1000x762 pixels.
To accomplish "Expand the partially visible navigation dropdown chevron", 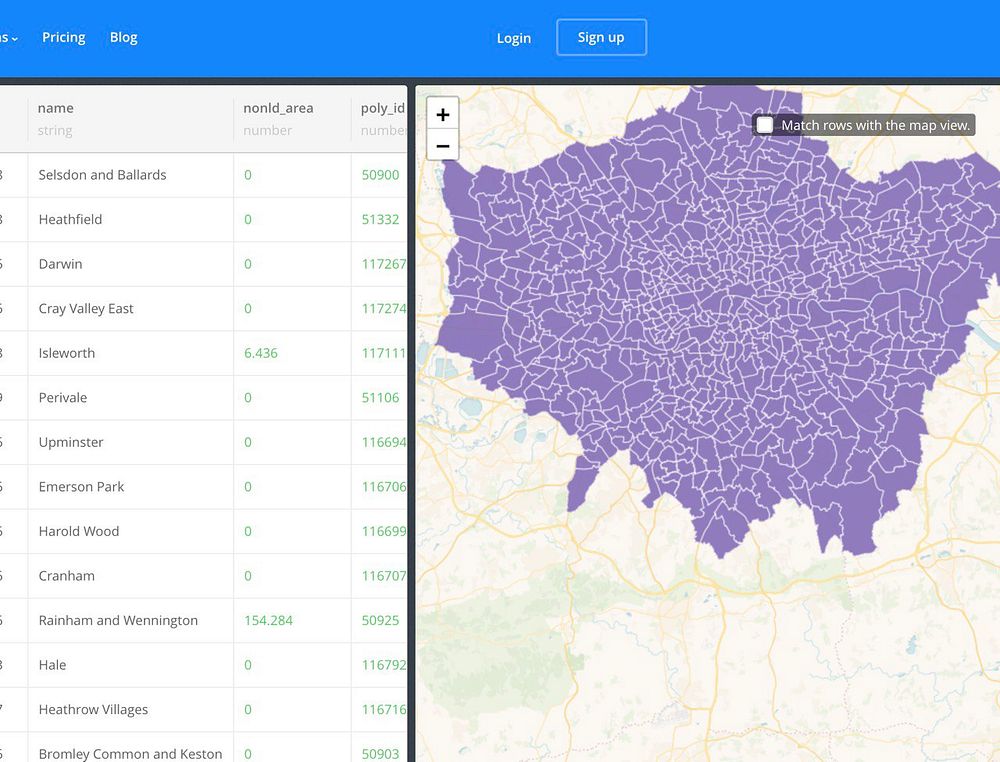I will tap(14, 38).
